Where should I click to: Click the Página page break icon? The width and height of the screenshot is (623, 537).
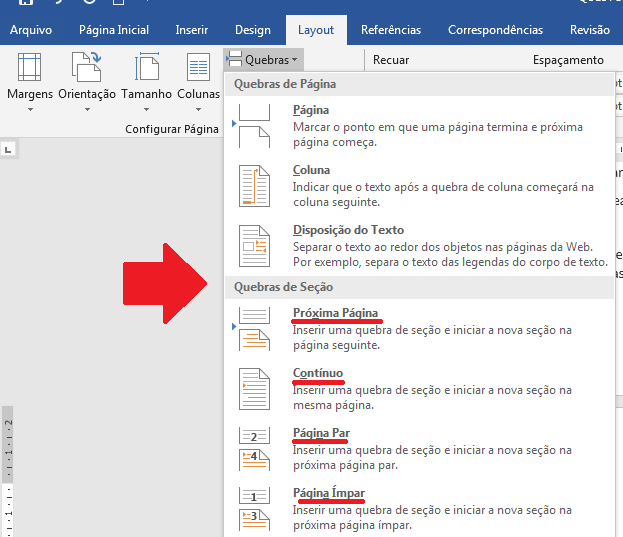(x=254, y=125)
